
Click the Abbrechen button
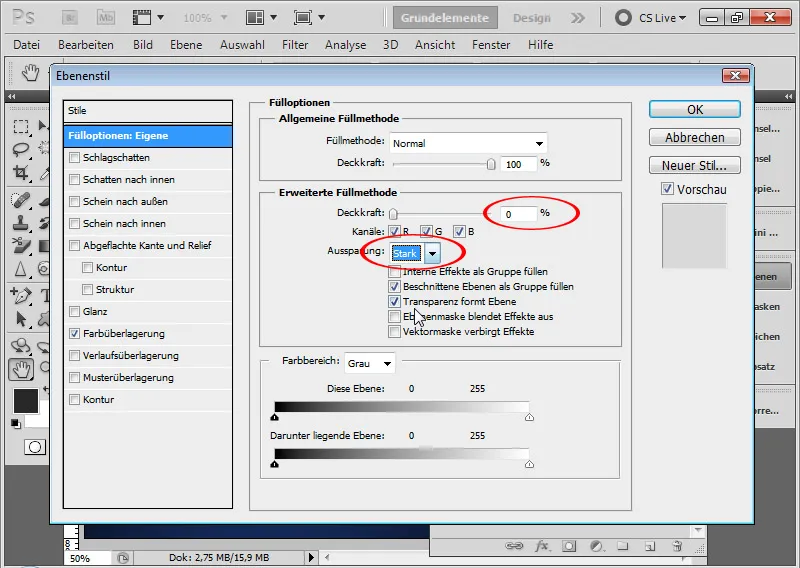[695, 137]
